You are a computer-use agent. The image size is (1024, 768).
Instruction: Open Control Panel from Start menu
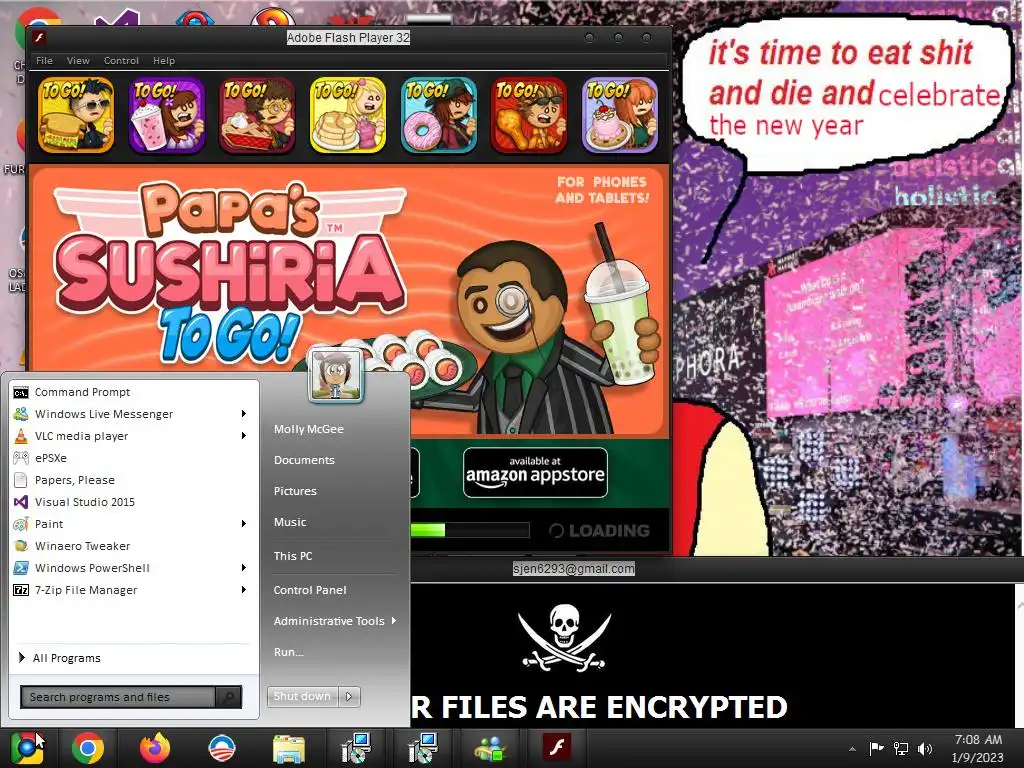[x=310, y=590]
